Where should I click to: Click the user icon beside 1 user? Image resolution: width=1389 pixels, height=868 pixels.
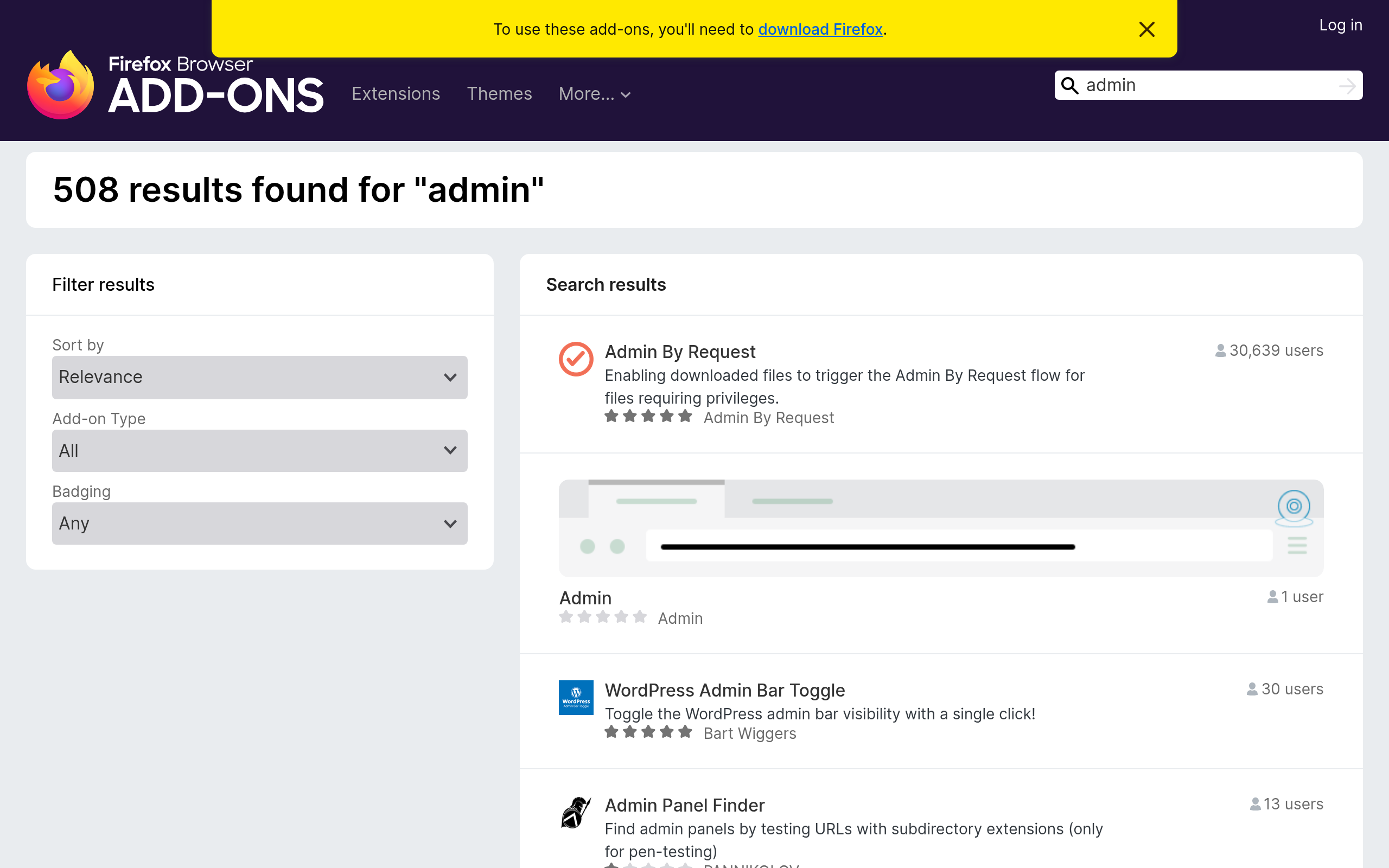coord(1272,597)
